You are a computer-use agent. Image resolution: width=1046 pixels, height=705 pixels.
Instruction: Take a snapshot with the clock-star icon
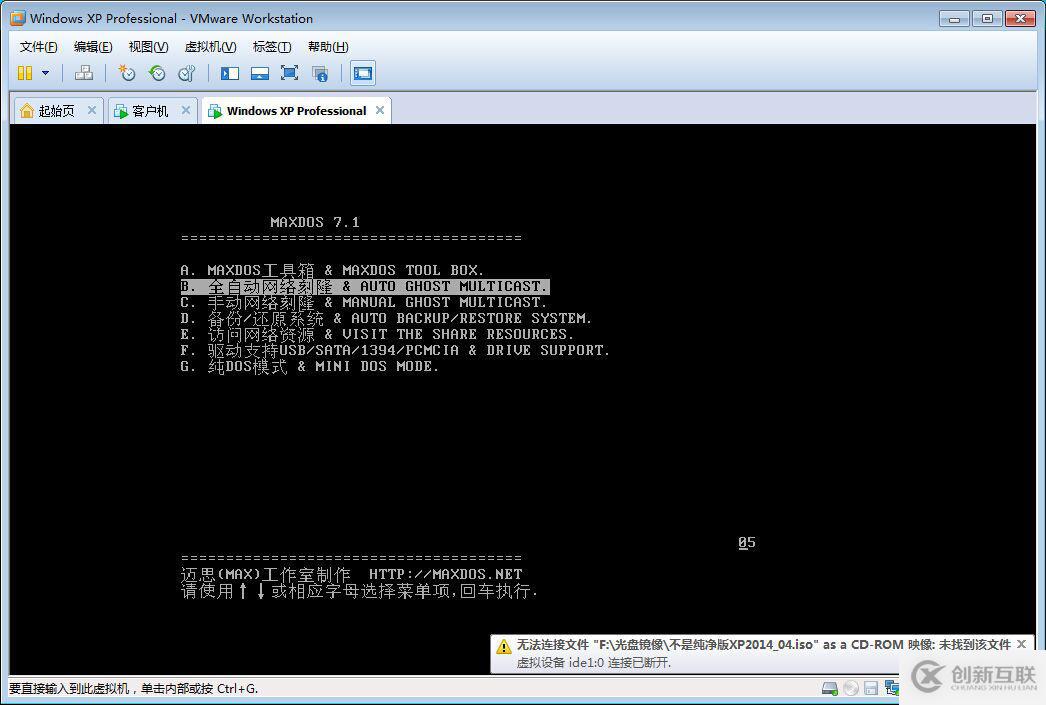(126, 73)
